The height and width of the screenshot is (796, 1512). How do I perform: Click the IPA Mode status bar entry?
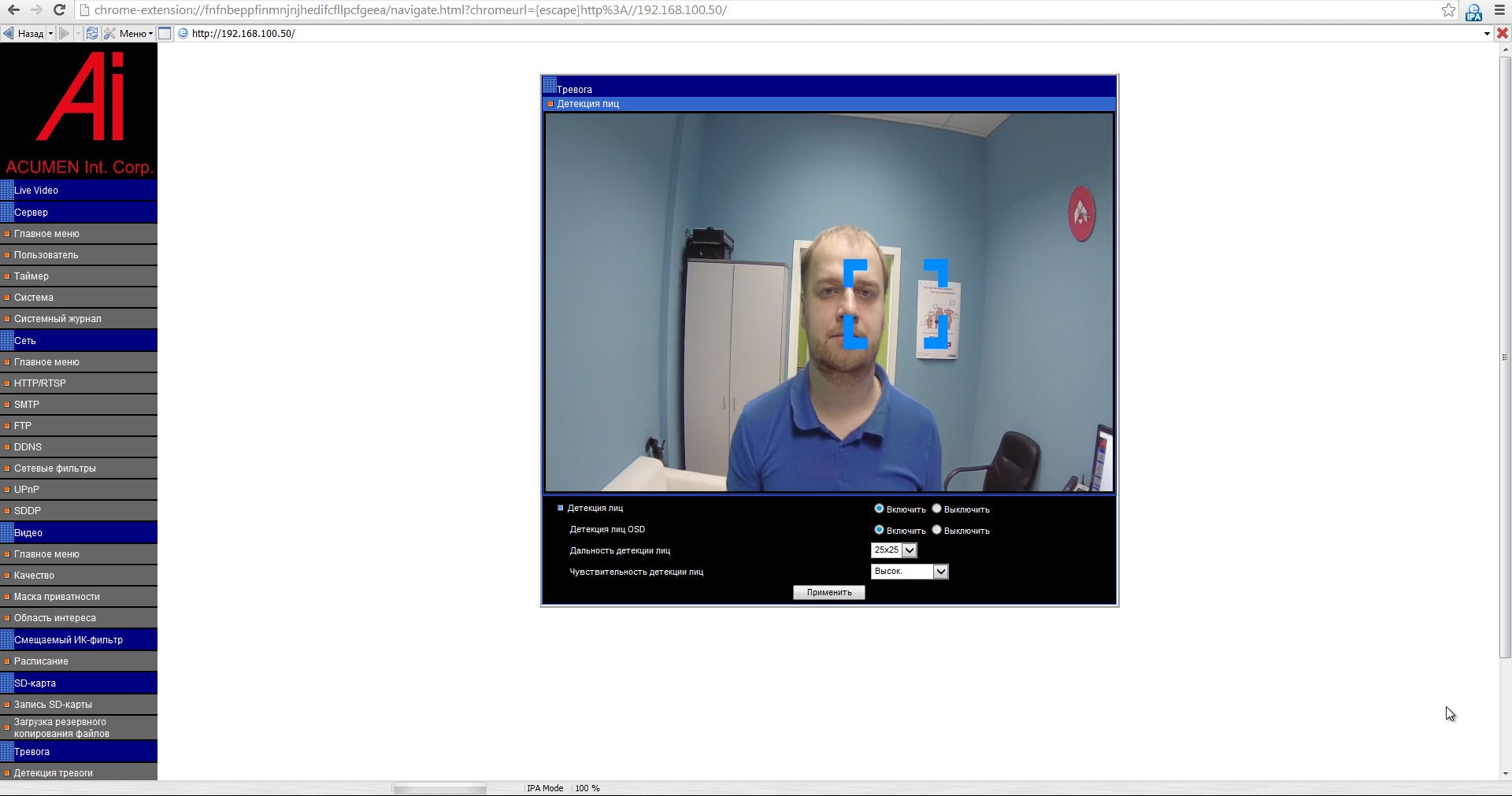click(545, 788)
